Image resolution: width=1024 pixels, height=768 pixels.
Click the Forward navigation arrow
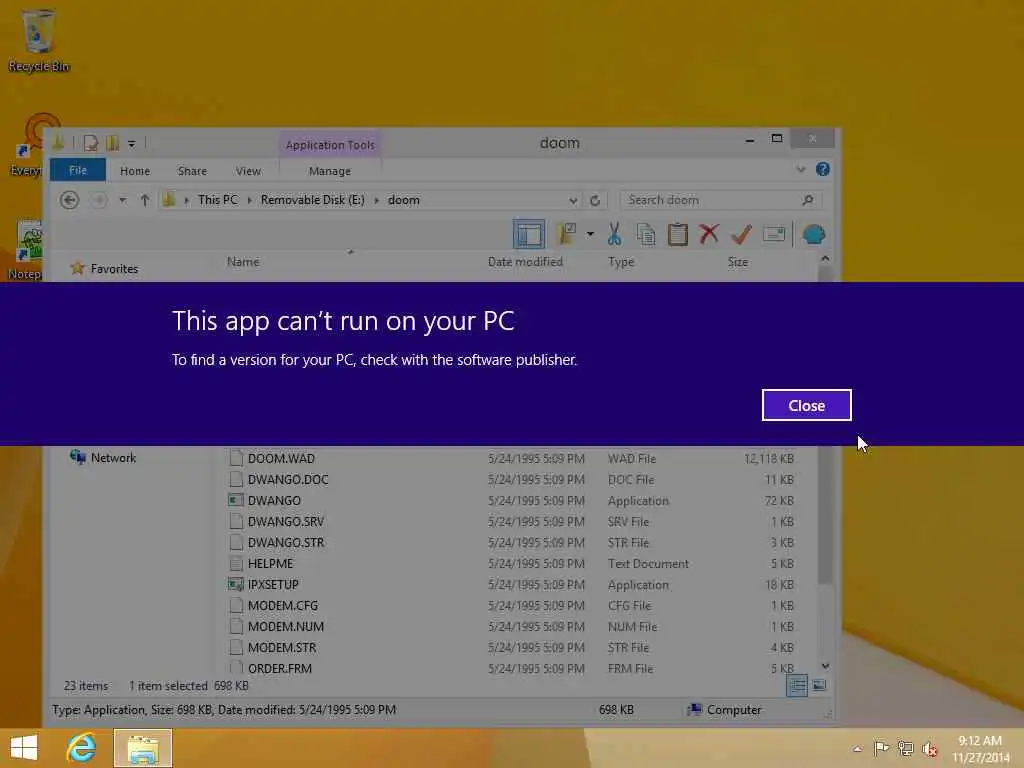[99, 200]
